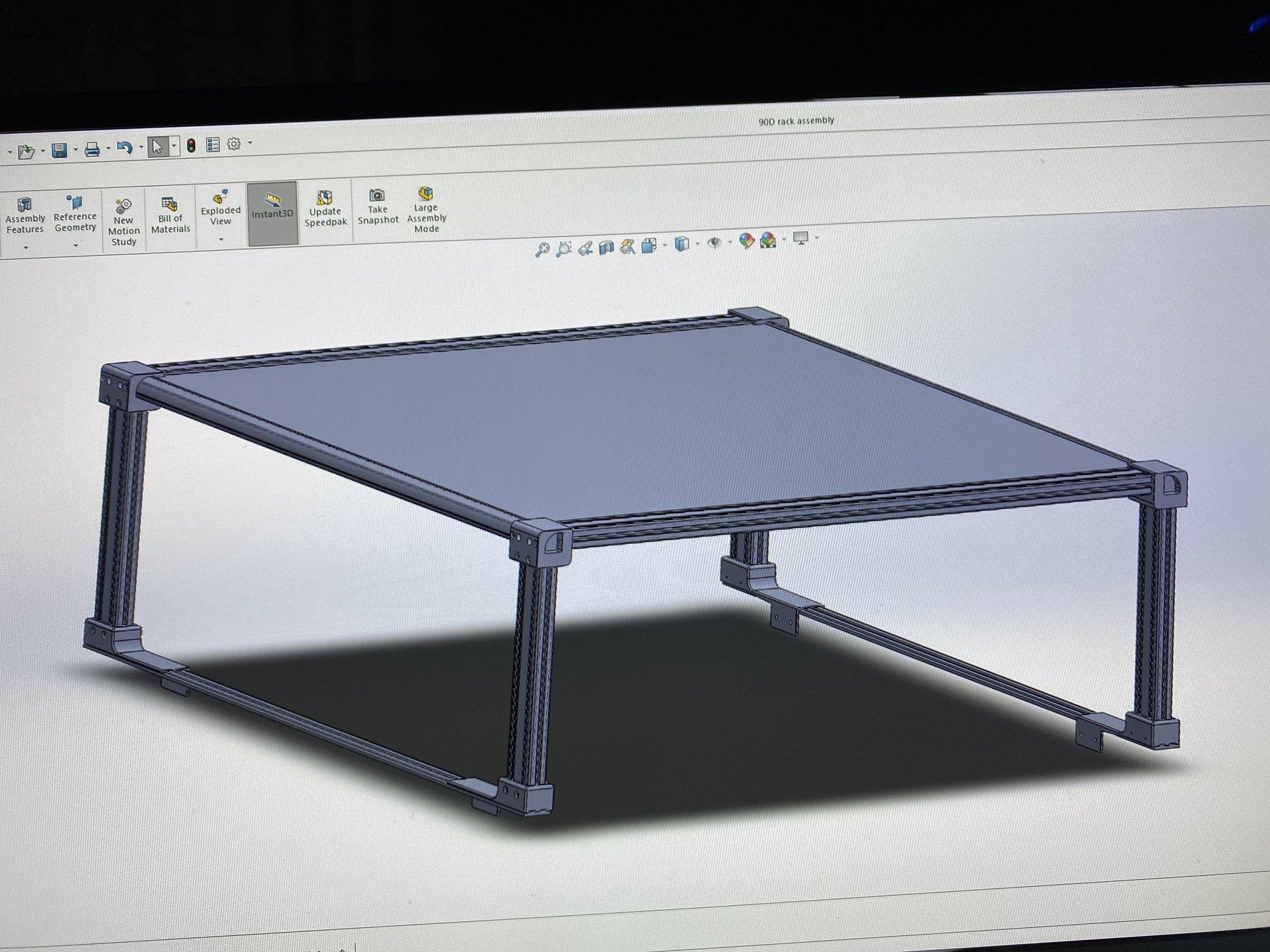Click the Rebuild traffic light icon
This screenshot has height=952, width=1270.
[191, 146]
